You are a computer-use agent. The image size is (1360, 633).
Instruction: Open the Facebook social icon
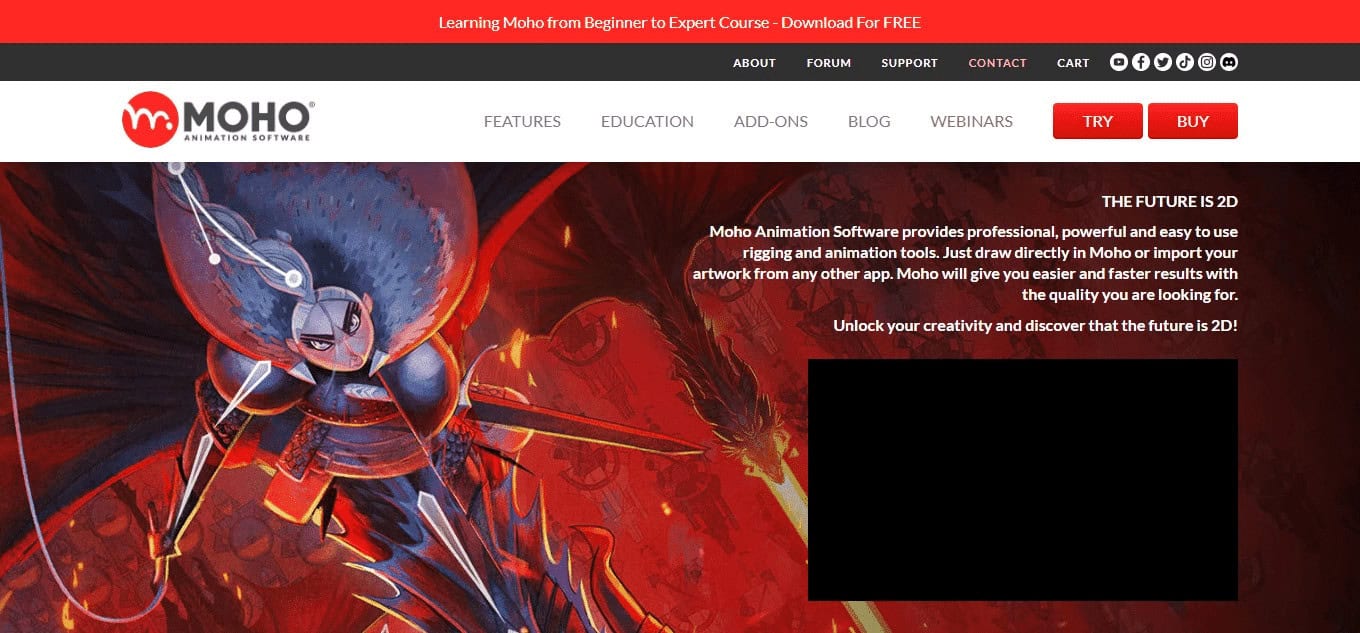(x=1141, y=62)
